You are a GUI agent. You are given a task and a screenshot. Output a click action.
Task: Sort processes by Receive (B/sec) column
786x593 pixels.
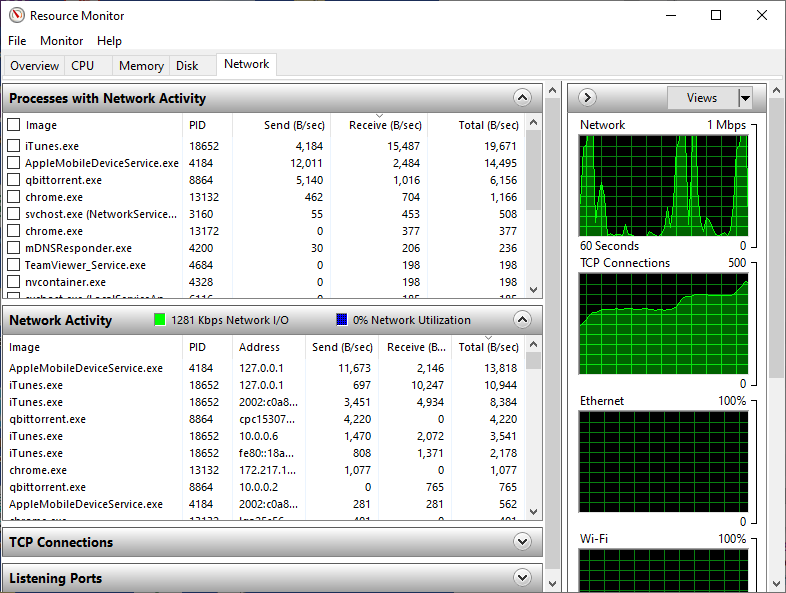[379, 125]
